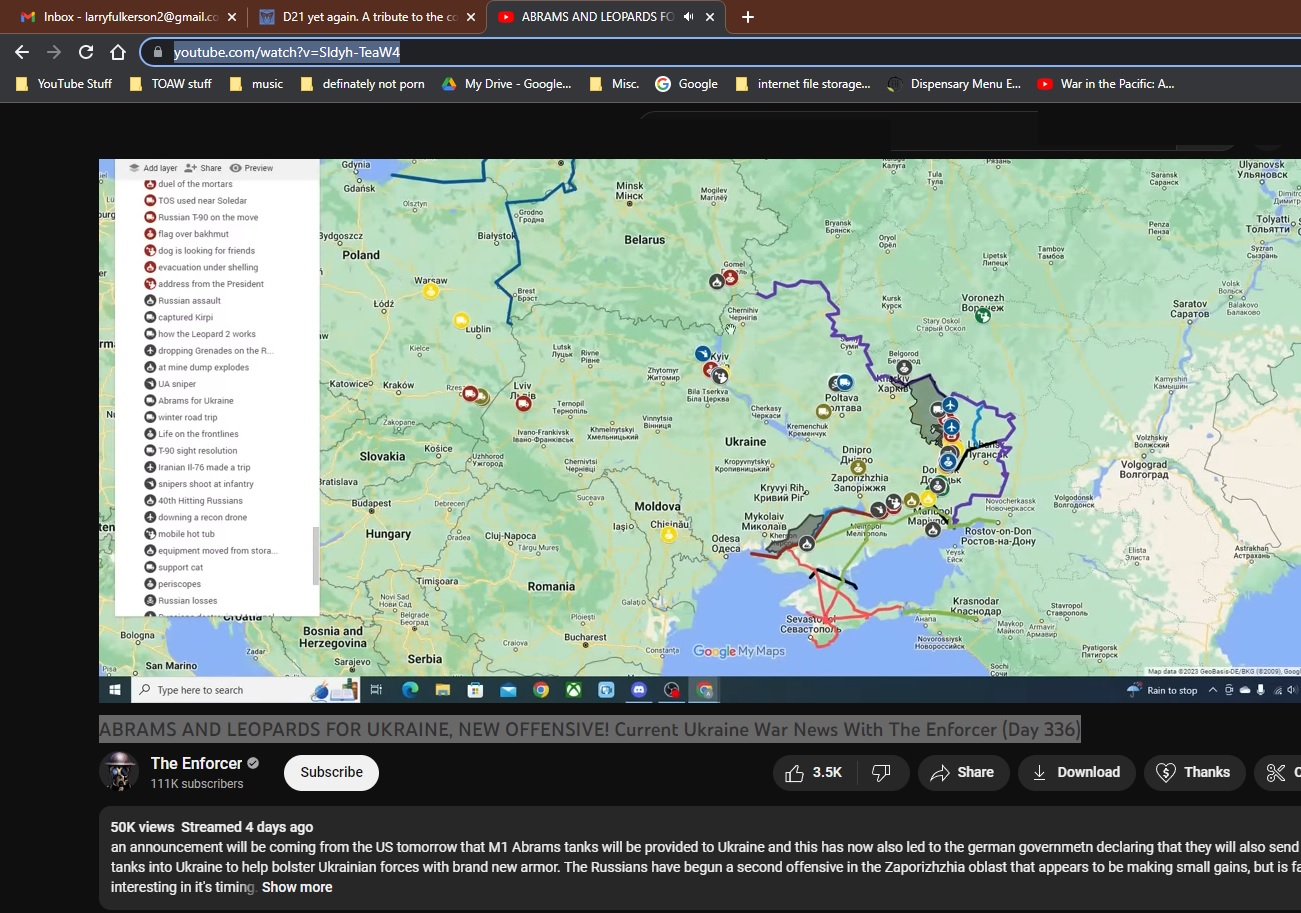The image size is (1301, 913).
Task: Open the YouTube Stuff bookmark folder
Action: coord(64,84)
